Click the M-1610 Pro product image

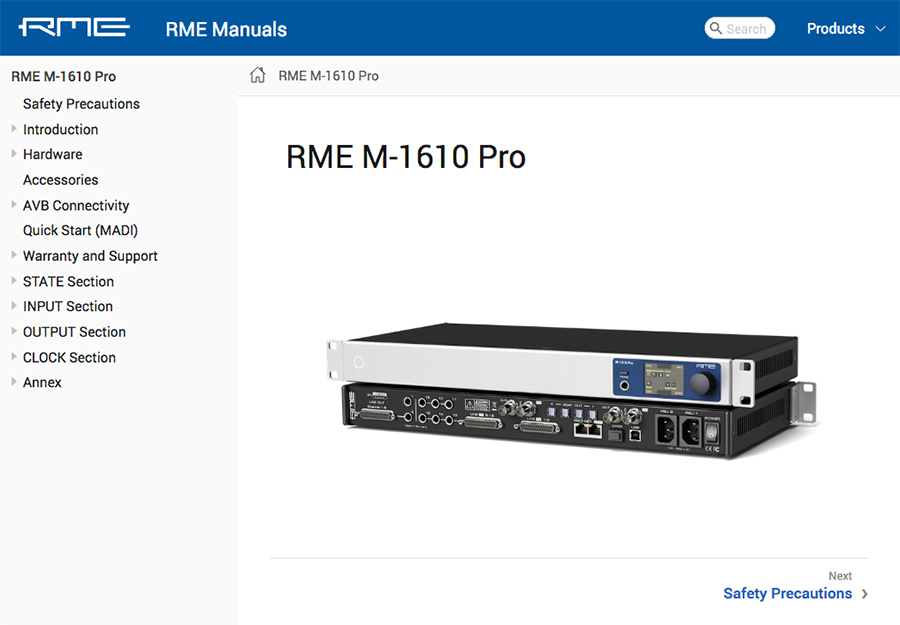pyautogui.click(x=572, y=390)
